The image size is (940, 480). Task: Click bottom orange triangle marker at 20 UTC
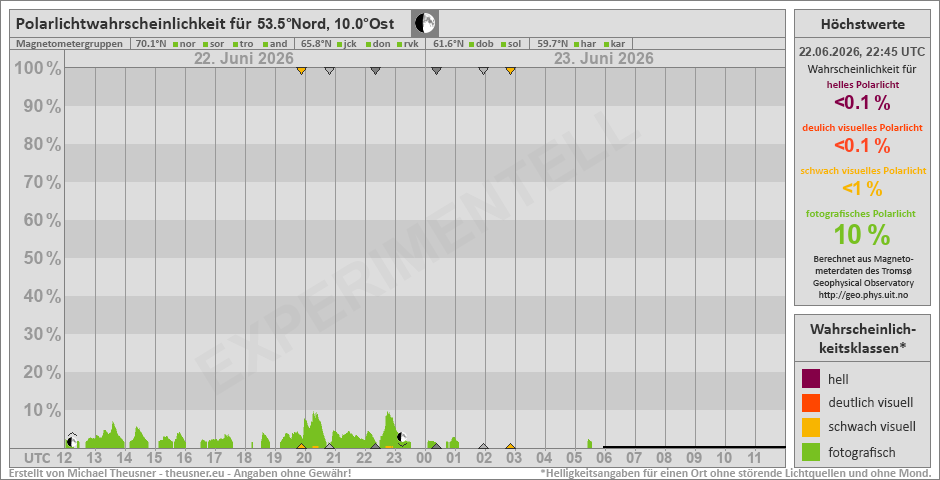tap(302, 446)
